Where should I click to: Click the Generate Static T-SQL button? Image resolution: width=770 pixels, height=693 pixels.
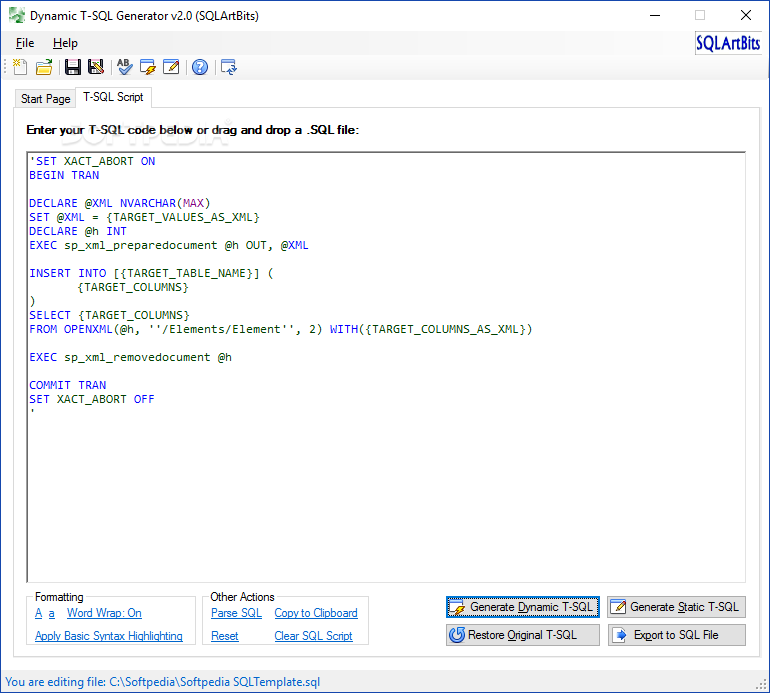(x=677, y=607)
